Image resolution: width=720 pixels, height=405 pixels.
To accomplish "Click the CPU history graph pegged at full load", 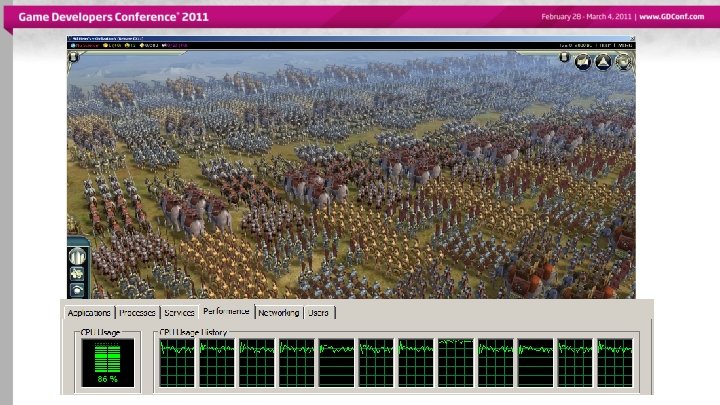I will [456, 363].
